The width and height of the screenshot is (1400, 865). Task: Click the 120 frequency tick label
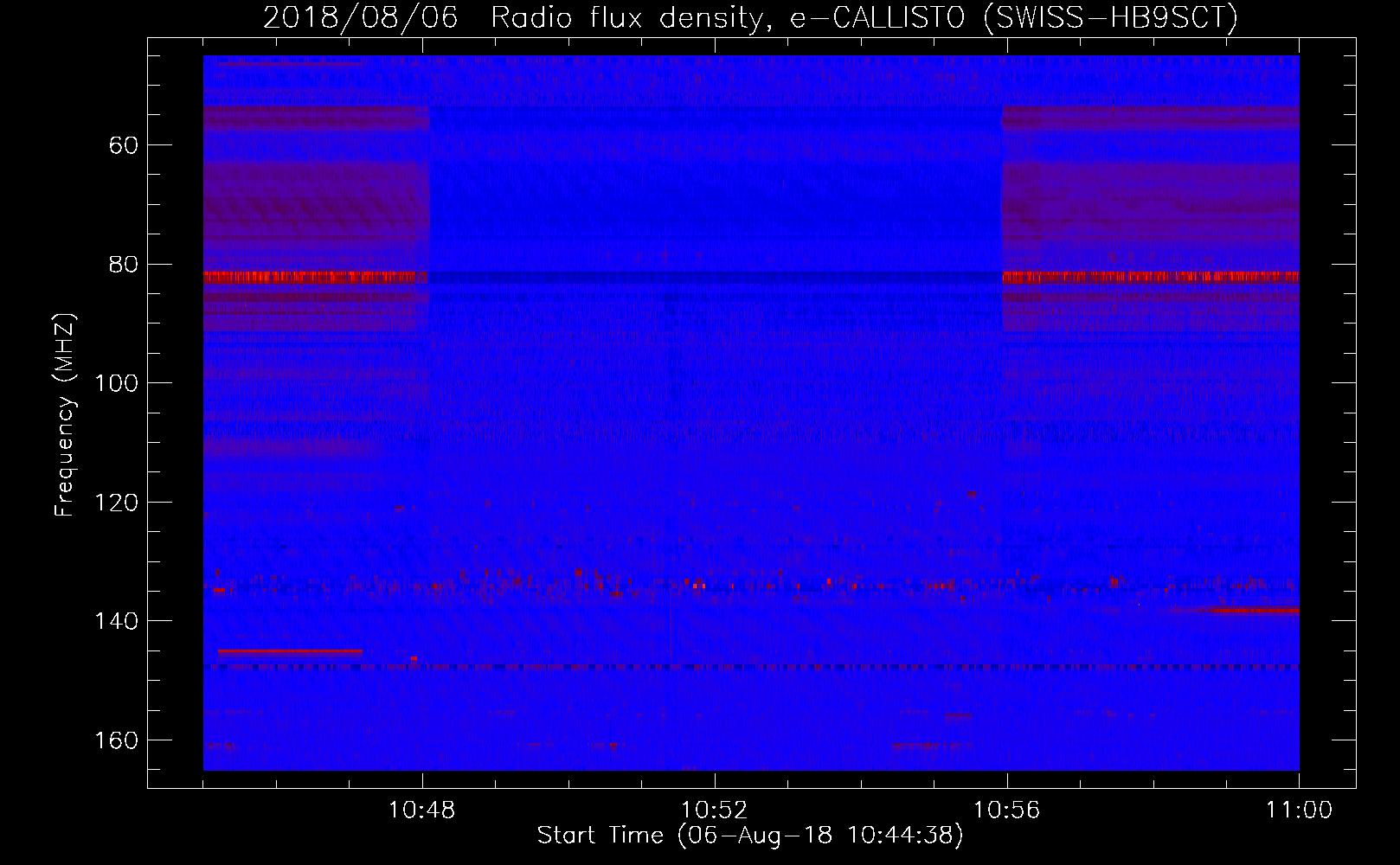[x=117, y=503]
